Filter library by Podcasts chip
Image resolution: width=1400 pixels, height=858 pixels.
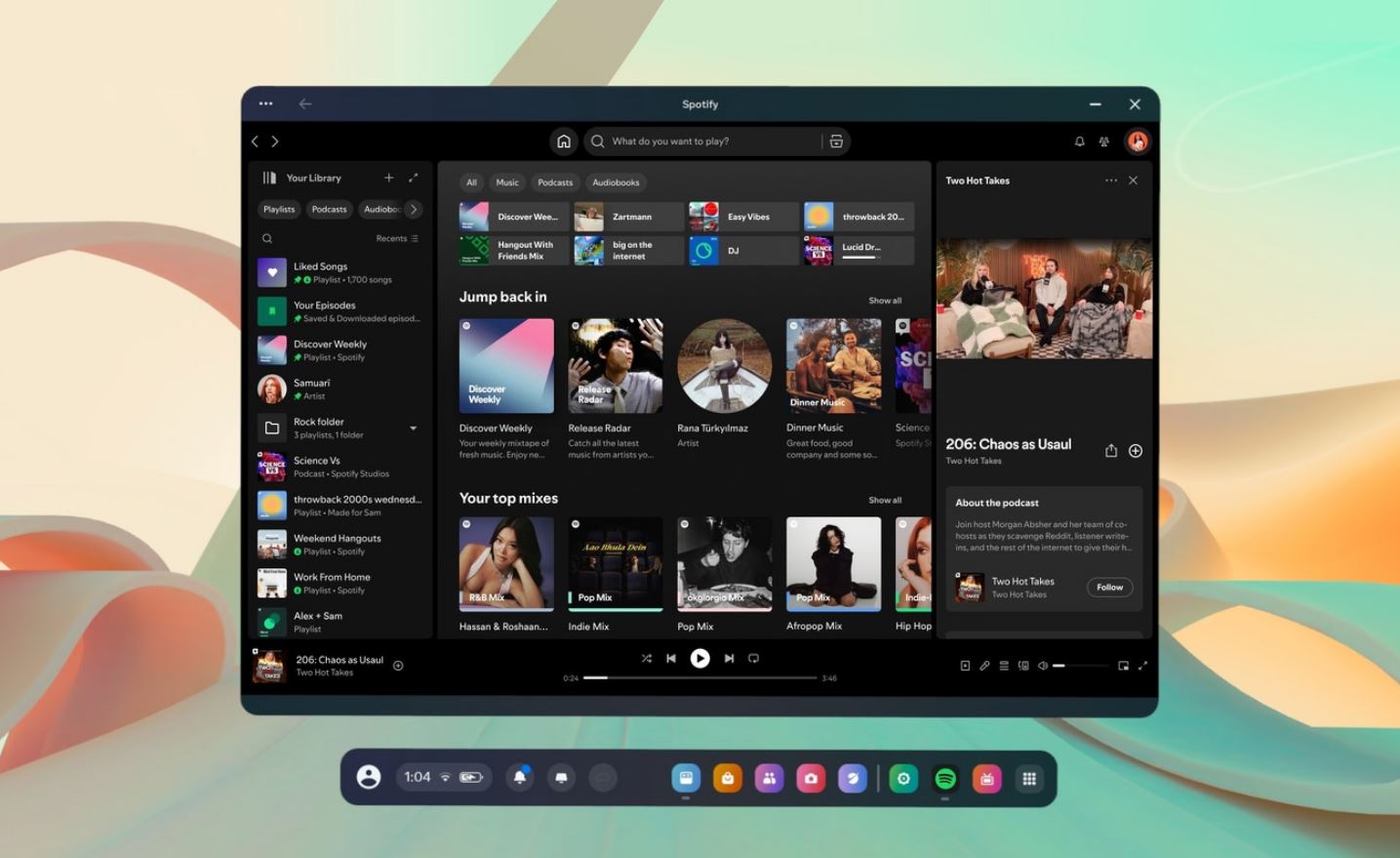click(329, 209)
